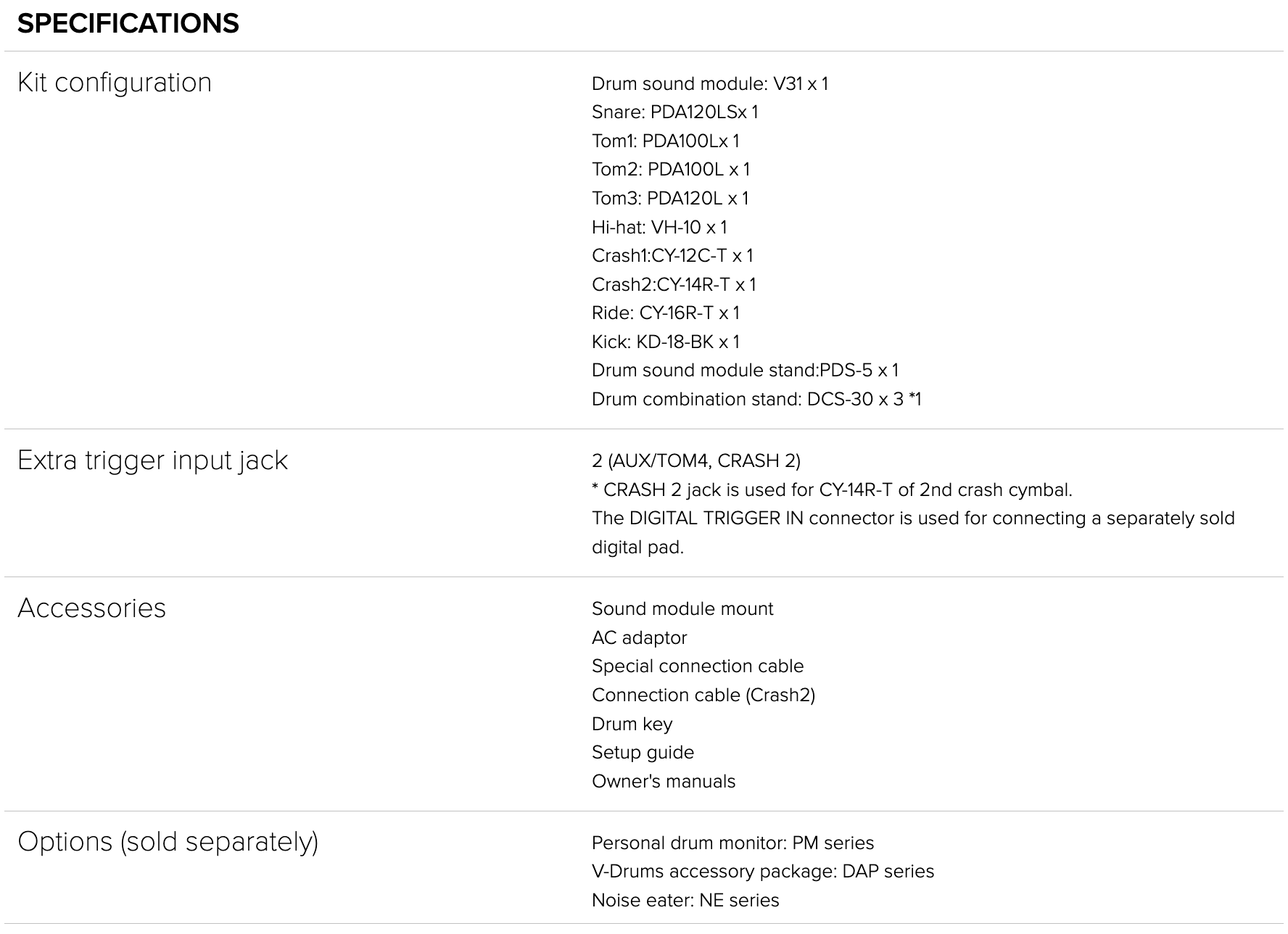Click the Drum combination stand DCS-30 line

(x=756, y=400)
